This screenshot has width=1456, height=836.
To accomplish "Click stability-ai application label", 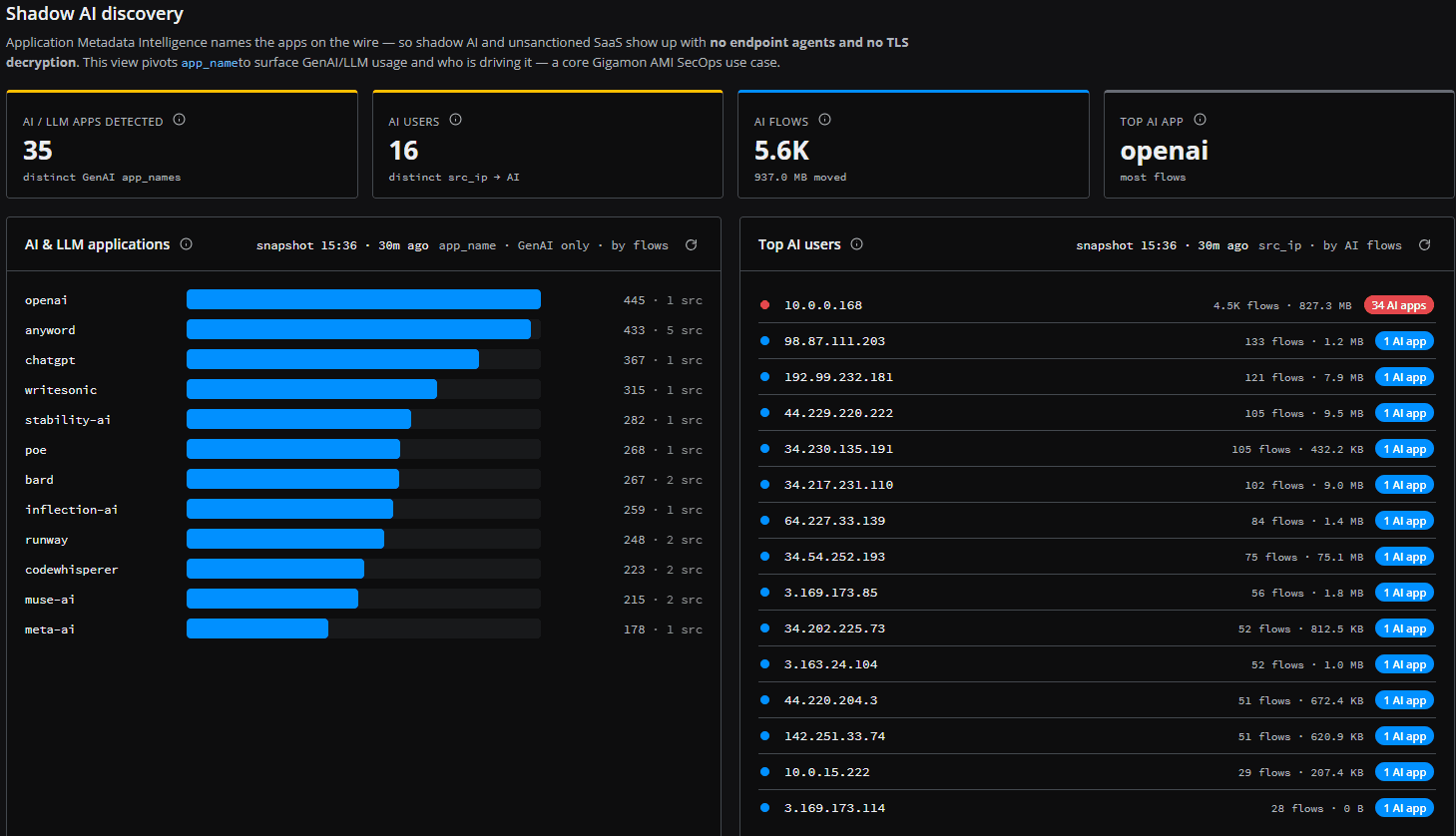I will click(68, 420).
